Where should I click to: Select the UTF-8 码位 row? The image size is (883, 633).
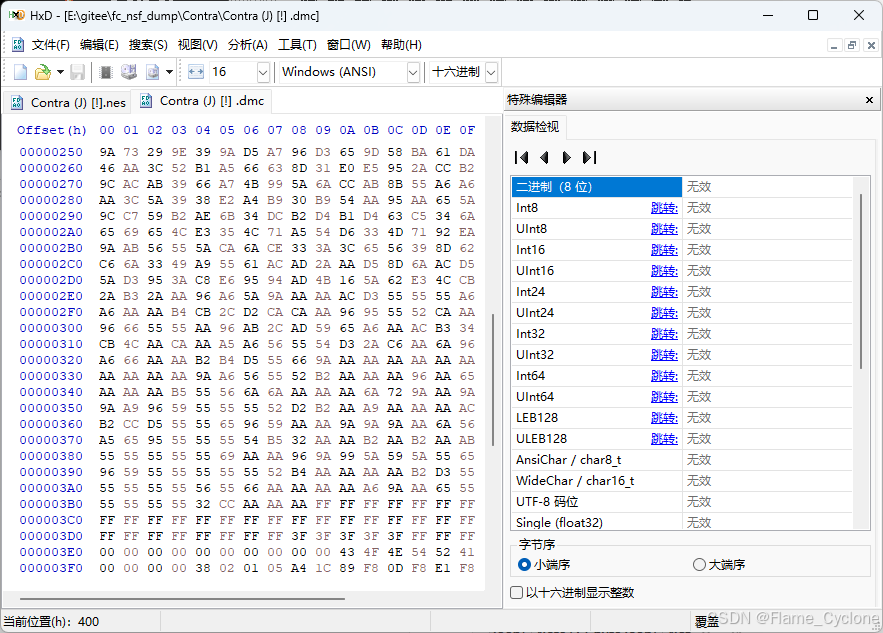pos(682,502)
